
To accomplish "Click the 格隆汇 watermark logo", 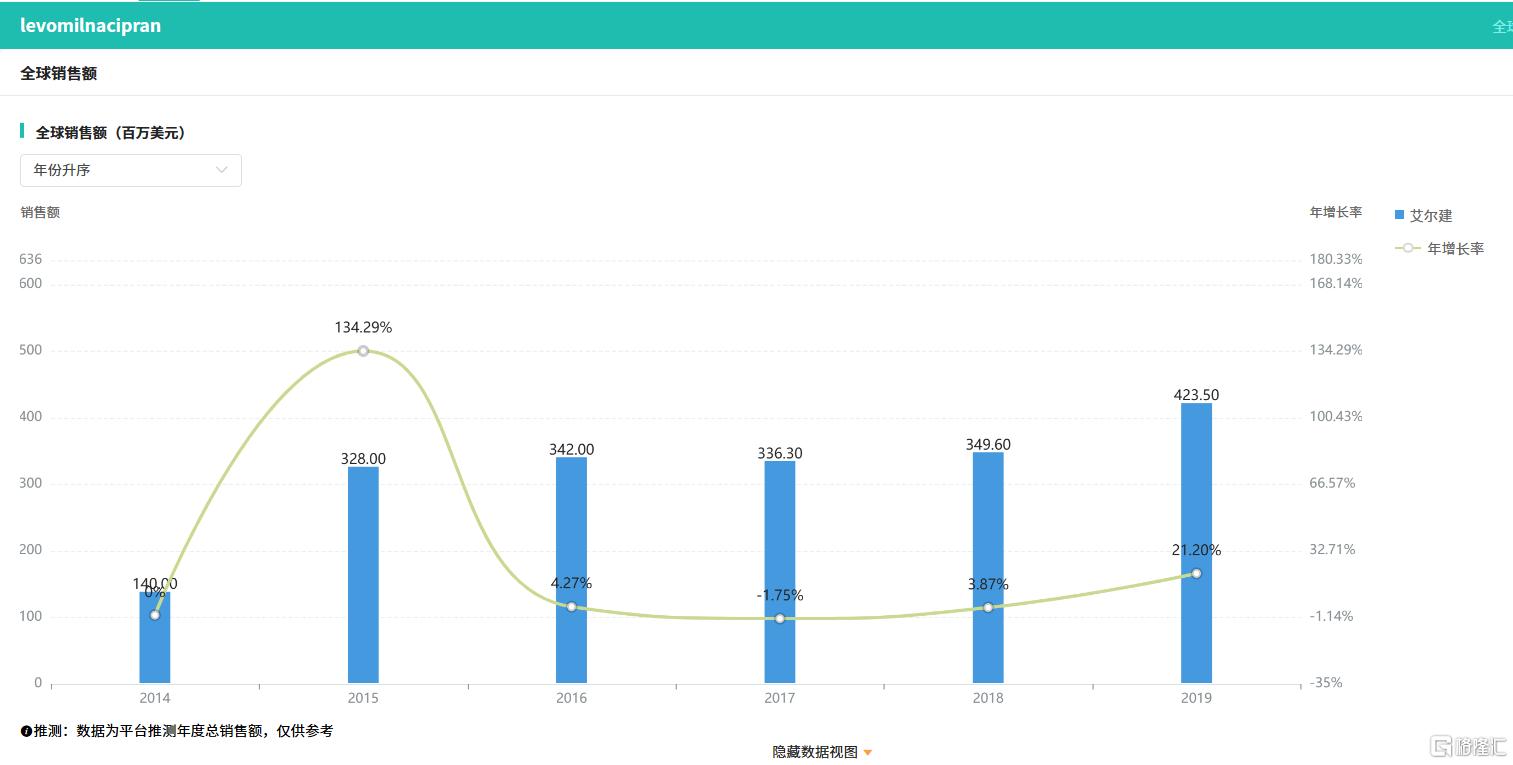I will (x=1468, y=746).
